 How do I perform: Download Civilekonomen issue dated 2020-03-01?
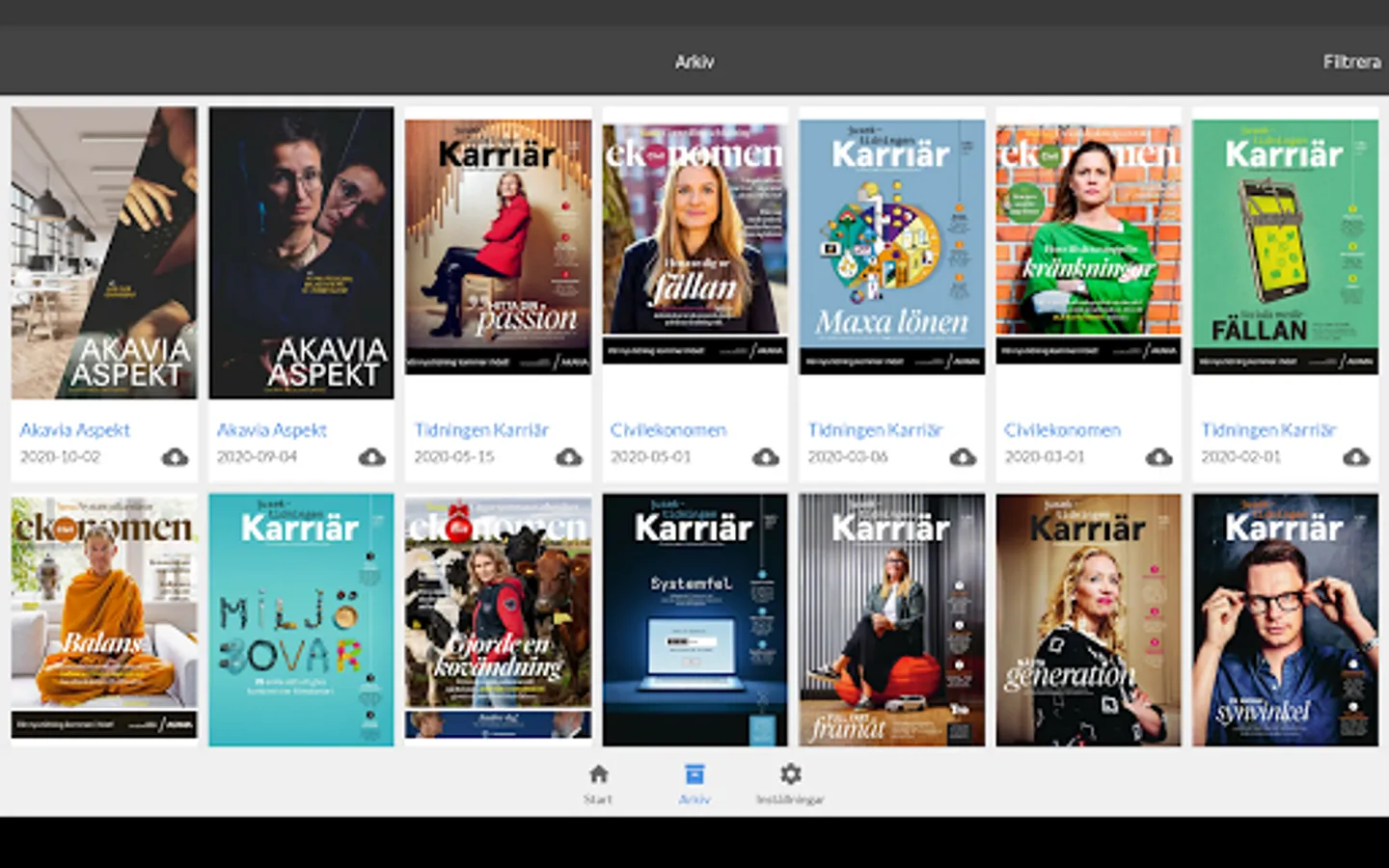tap(1159, 457)
